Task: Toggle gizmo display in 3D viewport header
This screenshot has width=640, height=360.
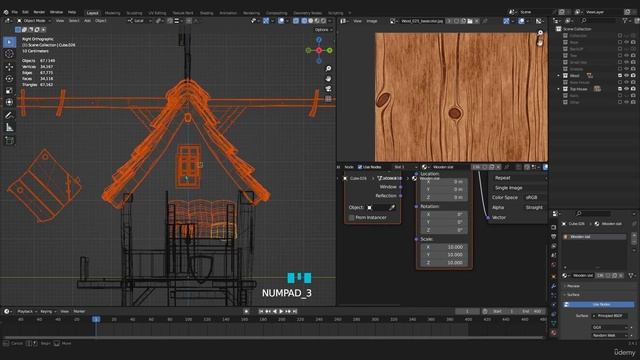Action: click(x=266, y=20)
